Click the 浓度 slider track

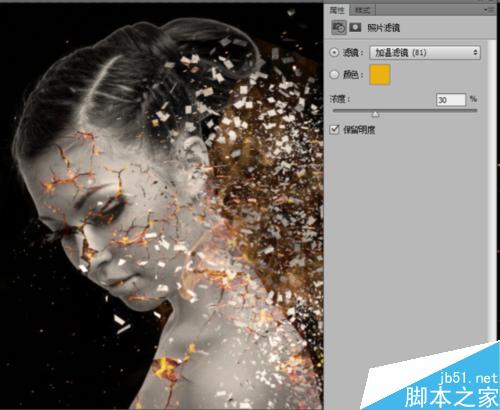click(405, 110)
